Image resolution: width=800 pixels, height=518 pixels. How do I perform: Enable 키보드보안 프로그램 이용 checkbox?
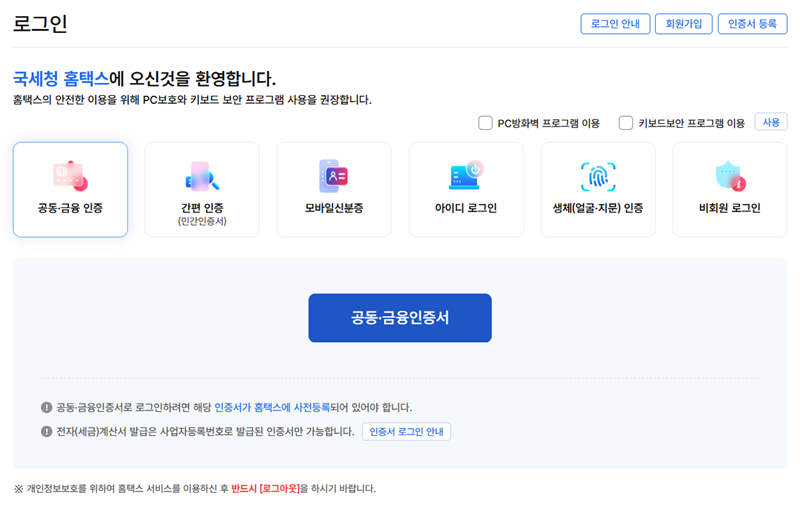[x=626, y=123]
